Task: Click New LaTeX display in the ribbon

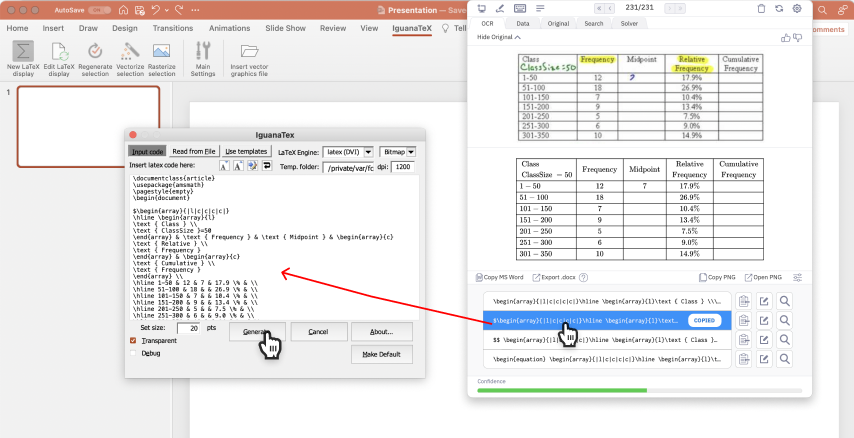Action: point(23,58)
